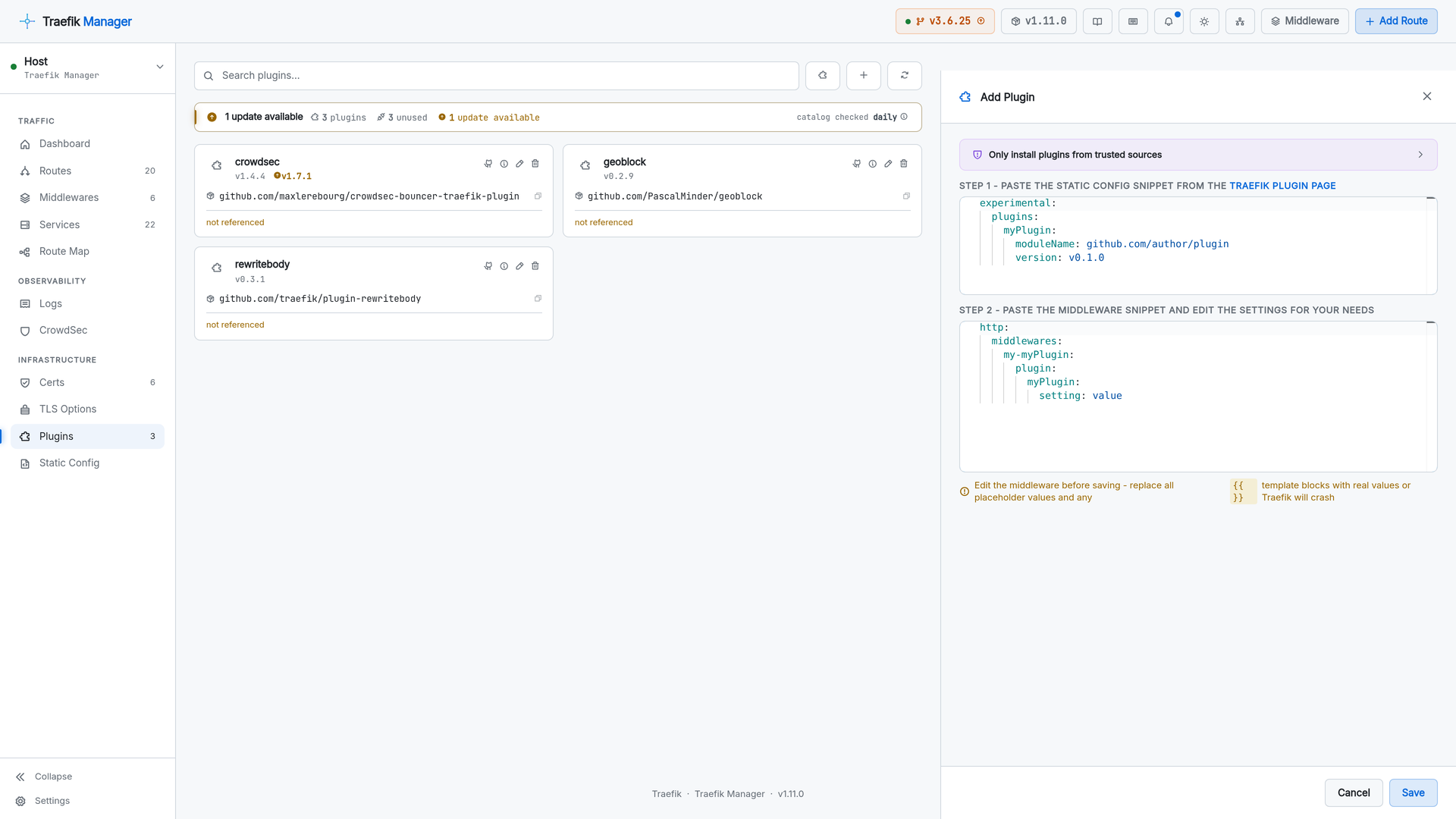1456x819 pixels.
Task: Click the rewritebody plugin name
Action: click(x=262, y=265)
